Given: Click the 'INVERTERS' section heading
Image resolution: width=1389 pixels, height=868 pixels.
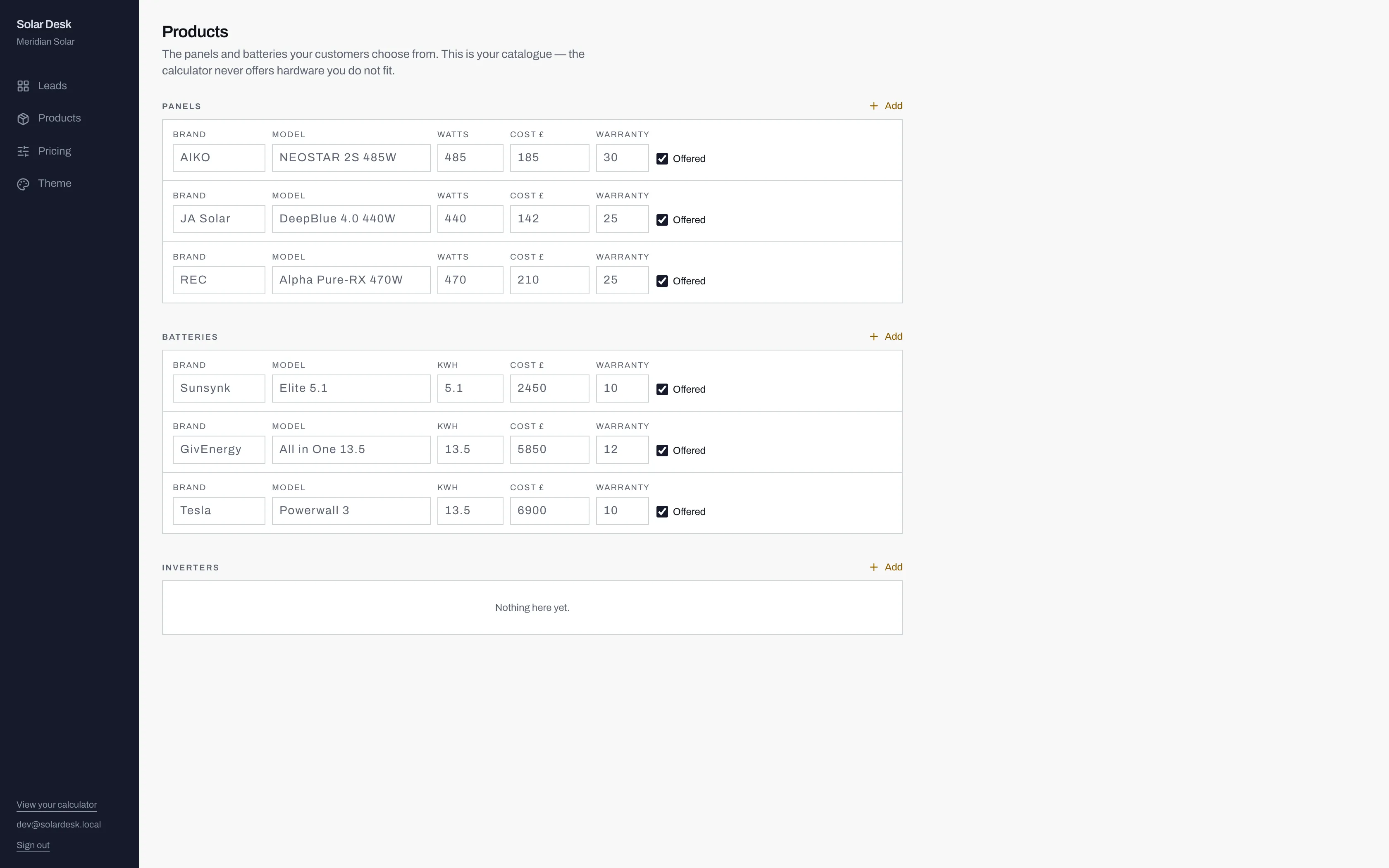Looking at the screenshot, I should 191,568.
